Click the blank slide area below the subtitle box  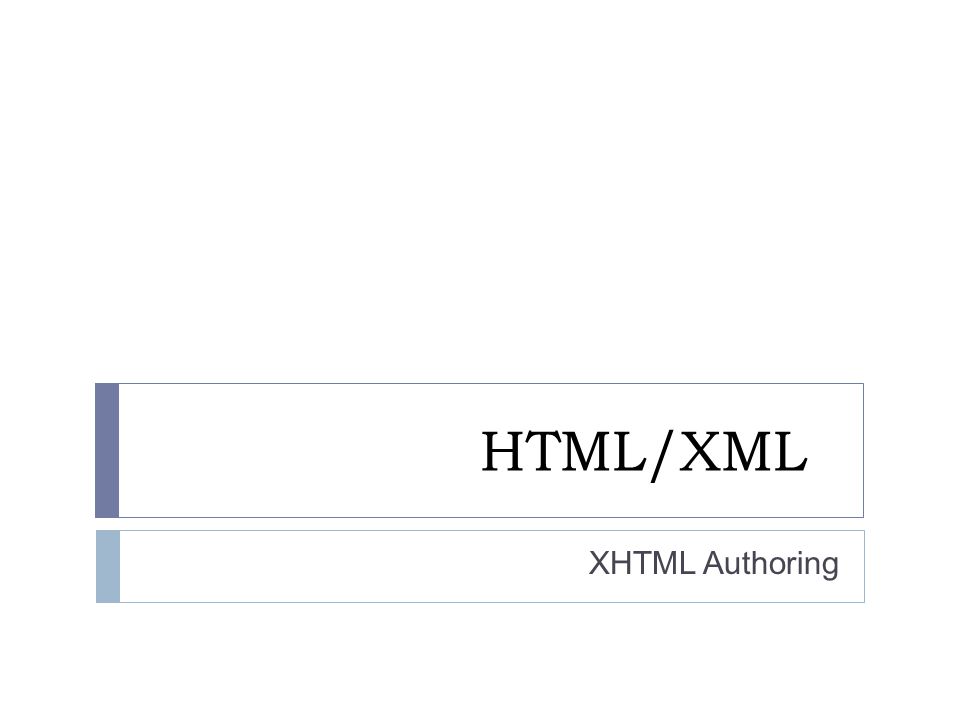pos(480,661)
